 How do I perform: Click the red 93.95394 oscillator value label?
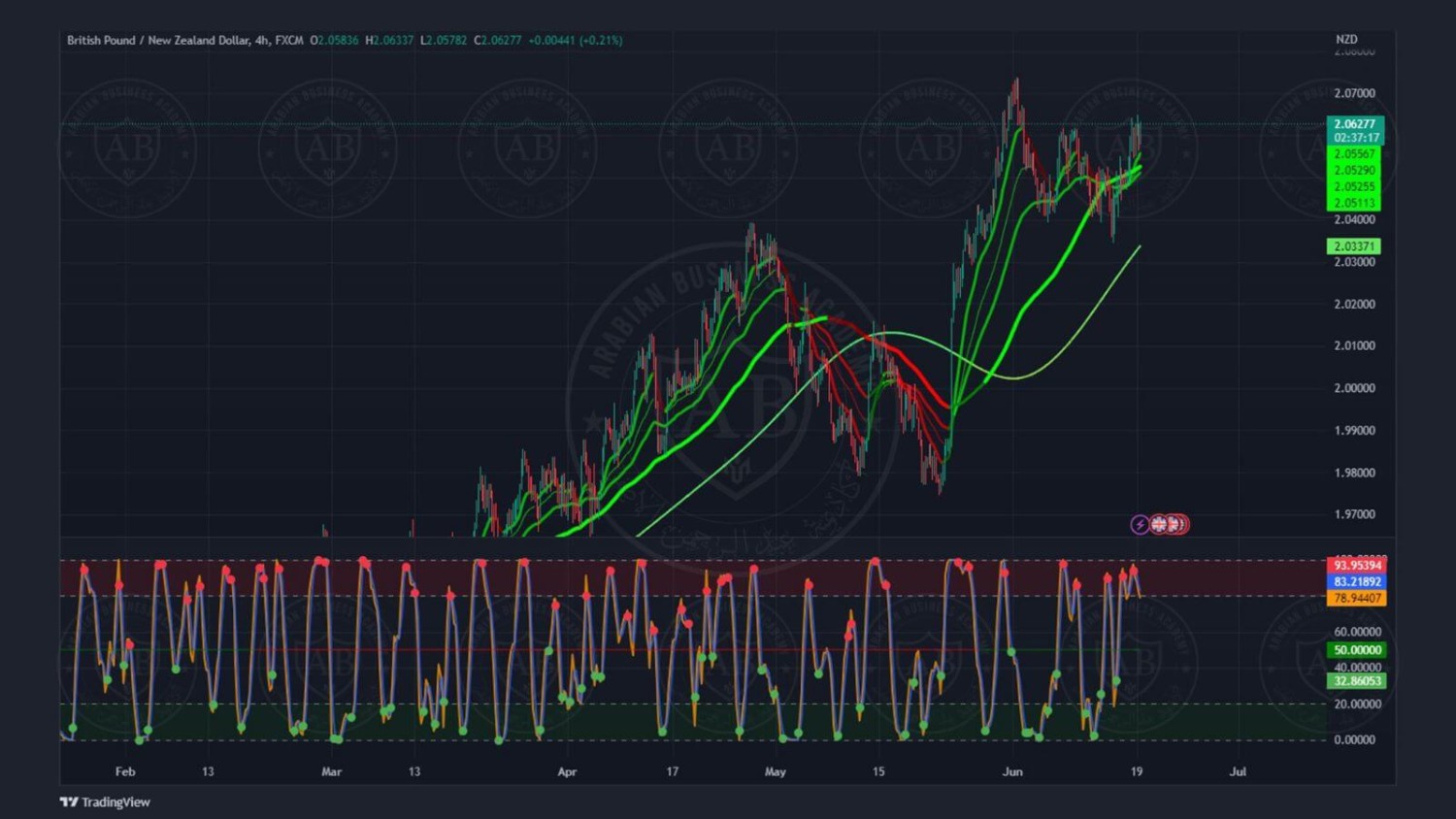coord(1356,566)
